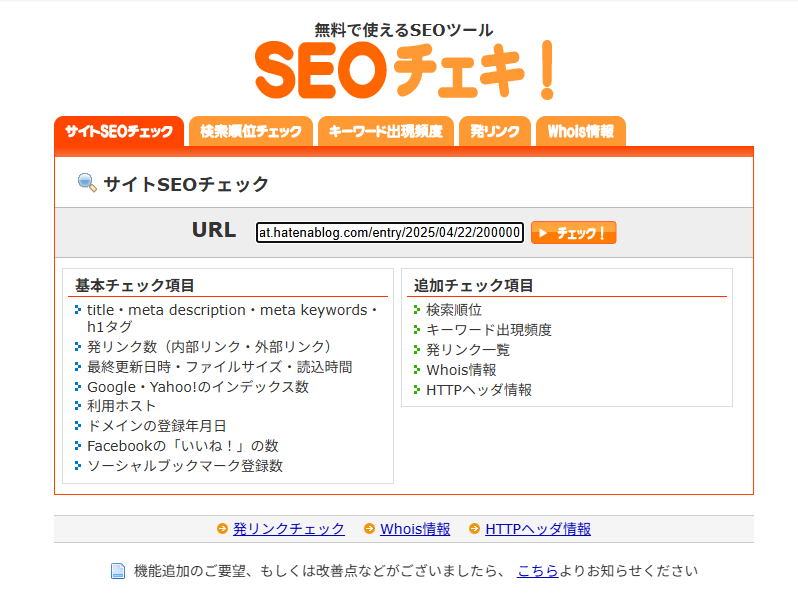
Task: Open the サイトSEOチェック tab
Action: (x=119, y=131)
